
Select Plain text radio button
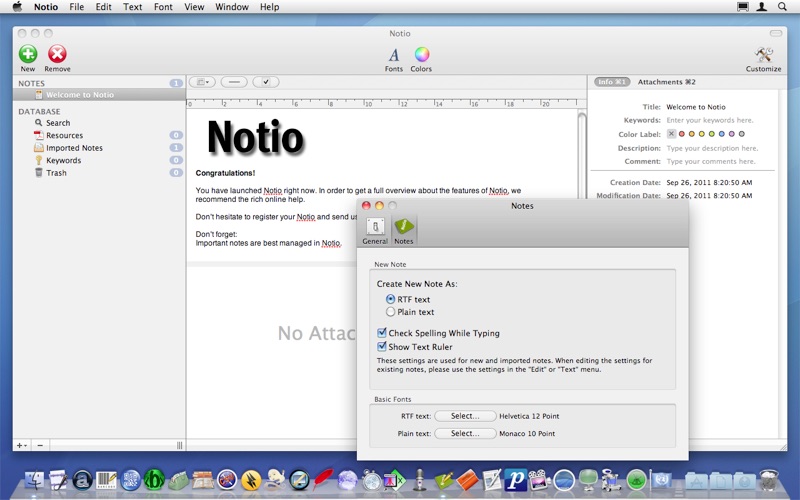(x=390, y=312)
